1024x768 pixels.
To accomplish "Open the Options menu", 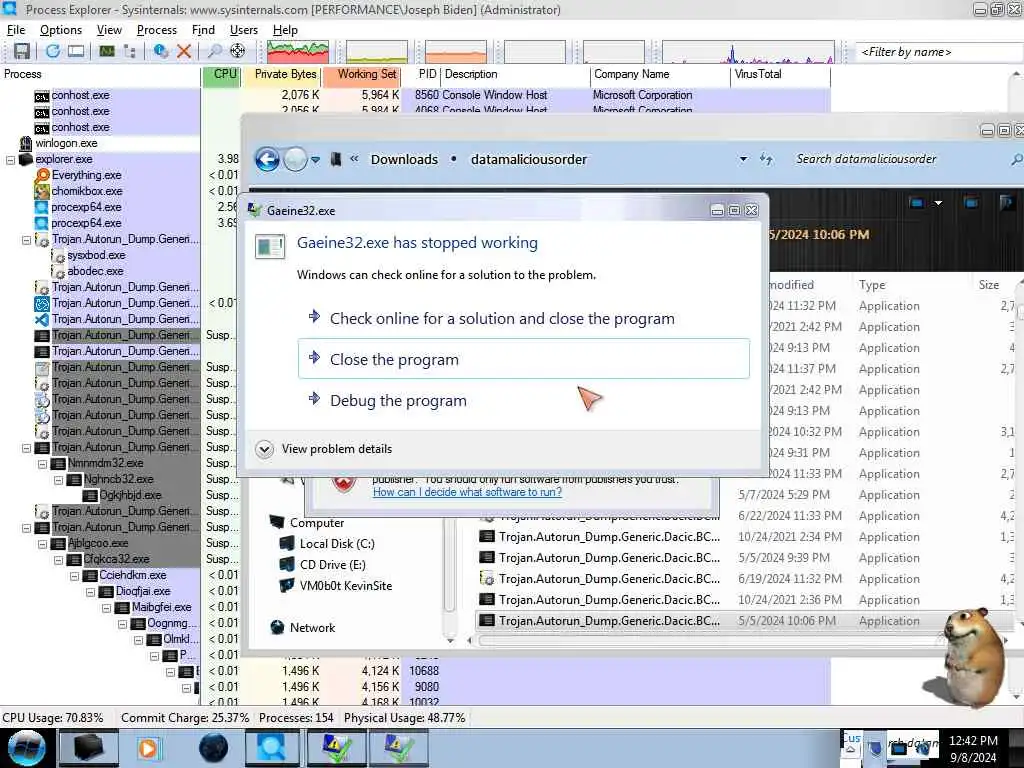I will click(x=61, y=30).
